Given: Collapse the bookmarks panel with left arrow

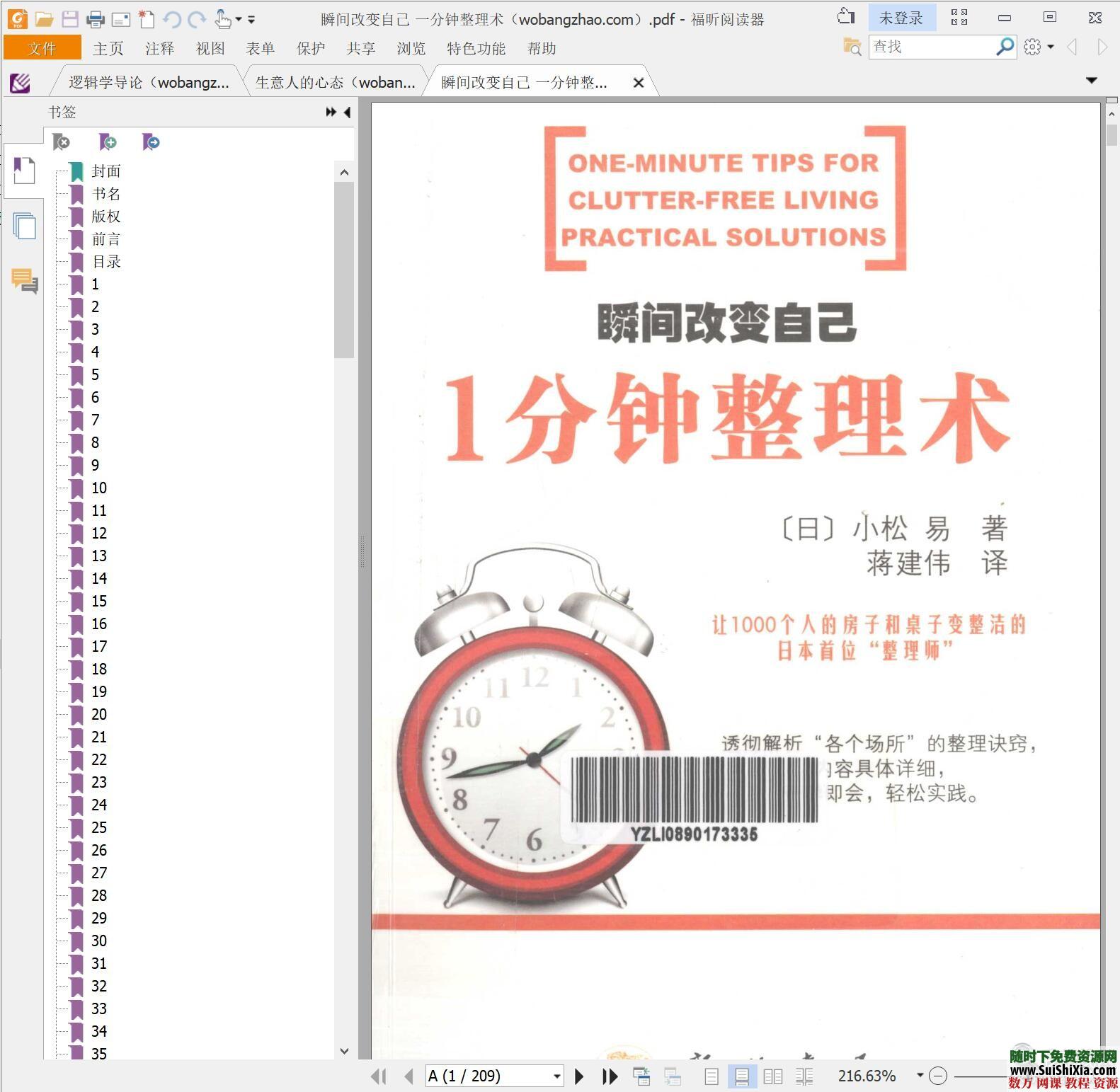Looking at the screenshot, I should pos(347,112).
